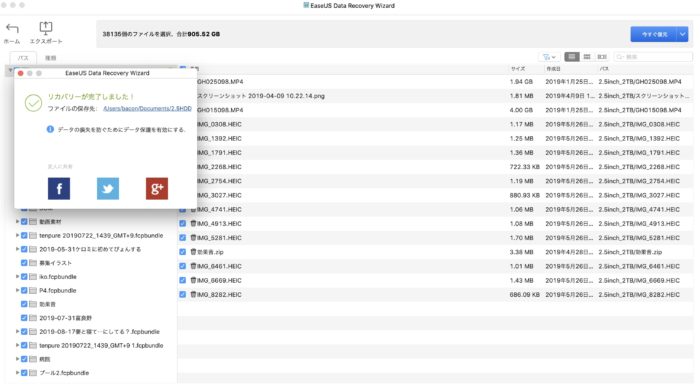Select GH015098.MP4 file row
Viewport: 700px width, 392px height.
click(436, 110)
